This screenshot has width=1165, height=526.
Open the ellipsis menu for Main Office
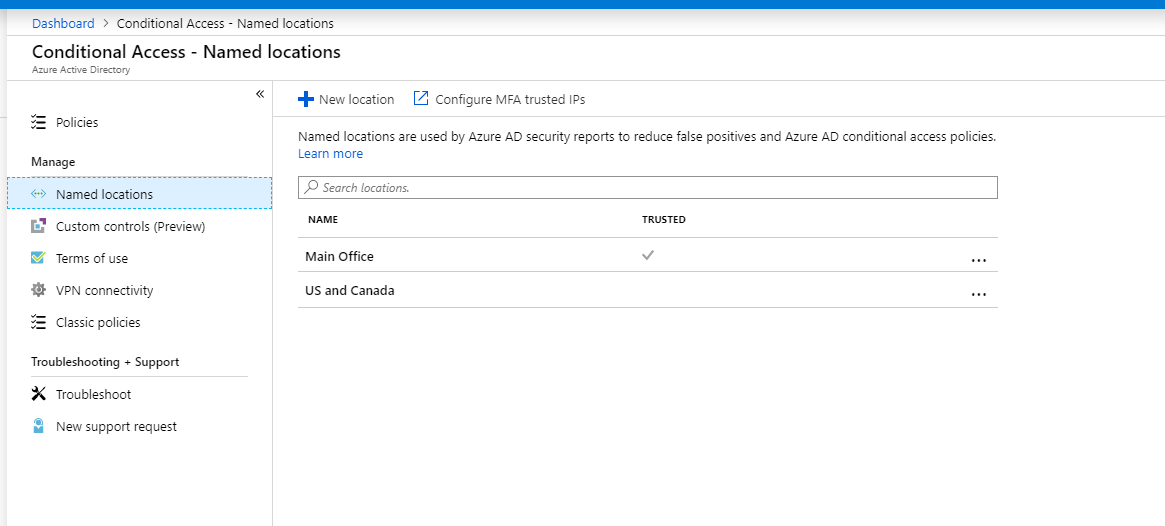click(979, 261)
